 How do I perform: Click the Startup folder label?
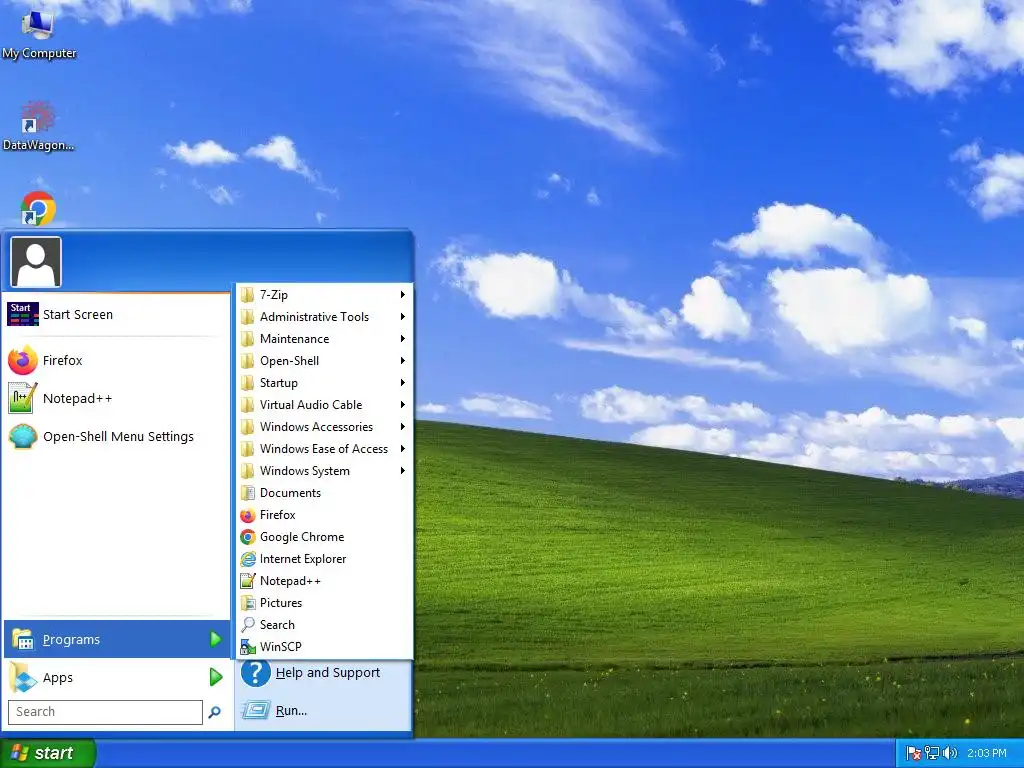pos(279,383)
